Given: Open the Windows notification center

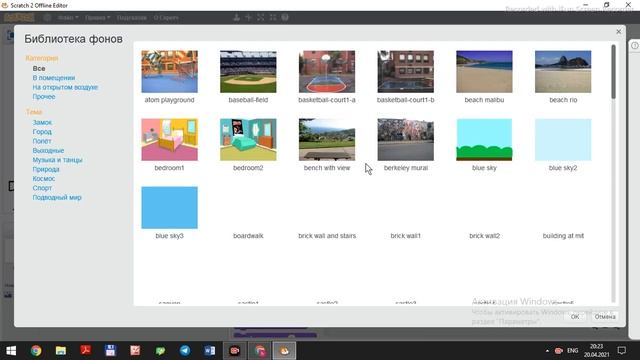Looking at the screenshot, I should tap(621, 351).
